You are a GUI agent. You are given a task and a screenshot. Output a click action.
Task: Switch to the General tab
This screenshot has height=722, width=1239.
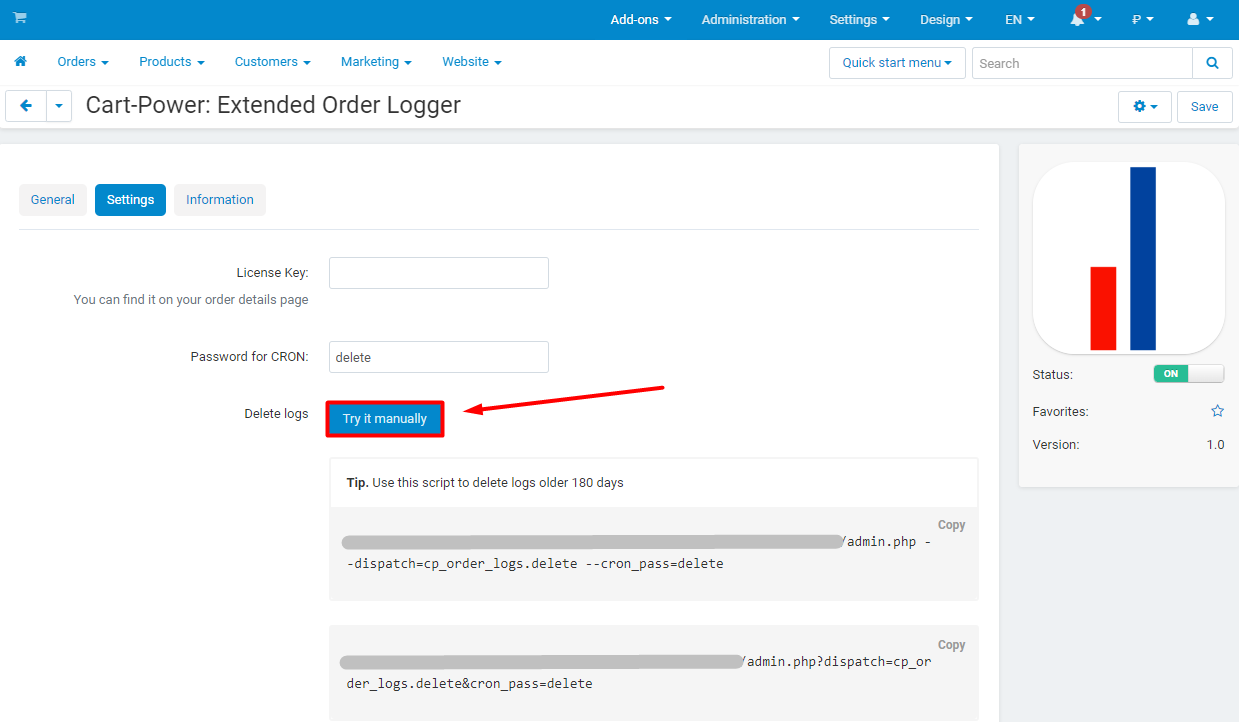click(53, 200)
